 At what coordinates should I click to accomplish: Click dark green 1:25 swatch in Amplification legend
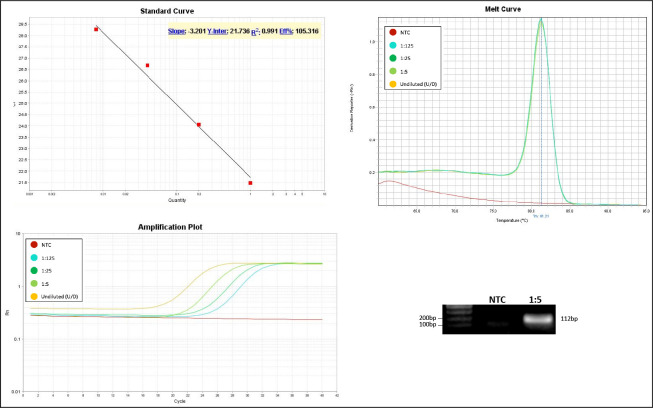[x=34, y=270]
